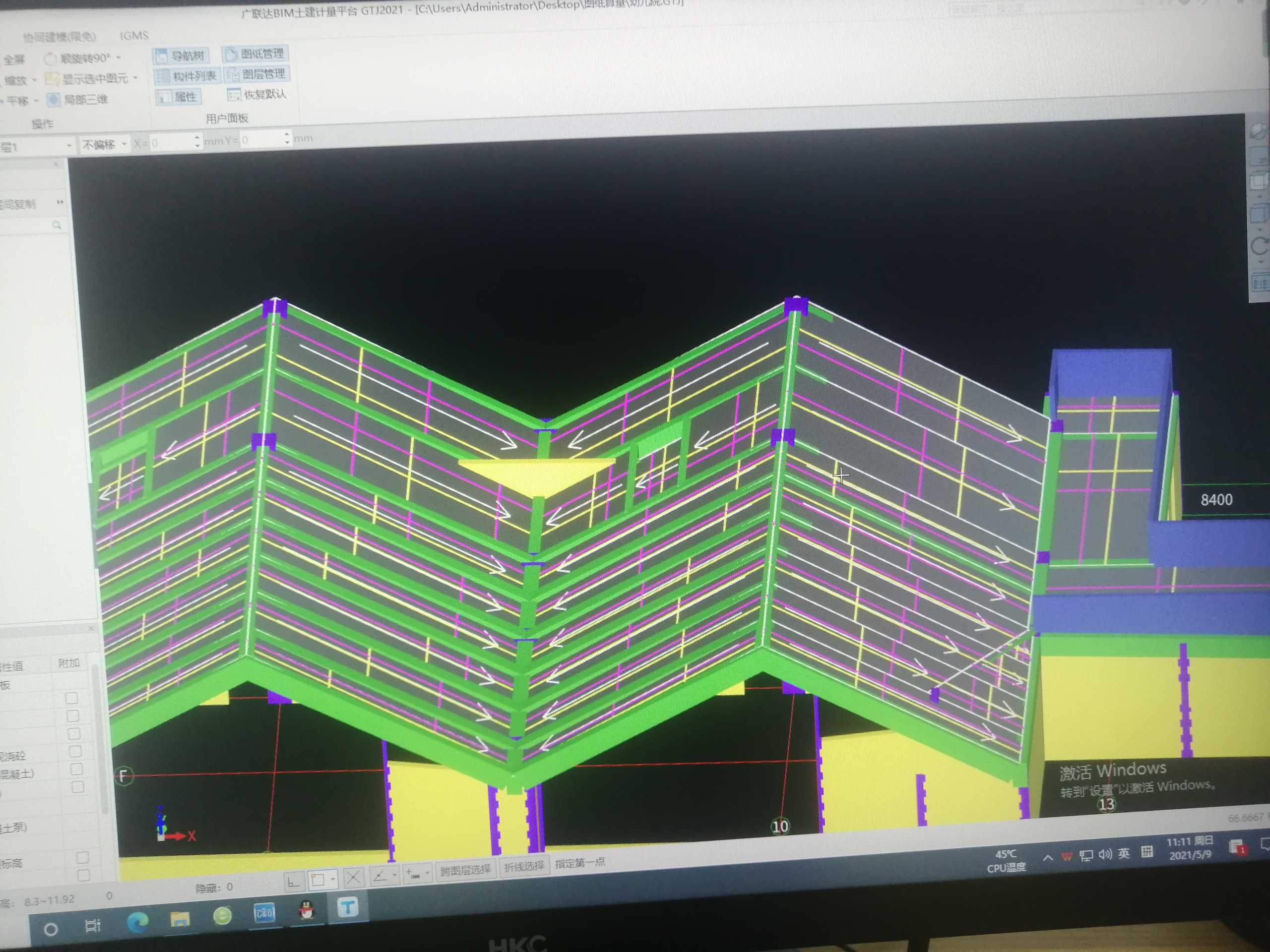Click the first view-cube icon on right toolbar

[1259, 131]
